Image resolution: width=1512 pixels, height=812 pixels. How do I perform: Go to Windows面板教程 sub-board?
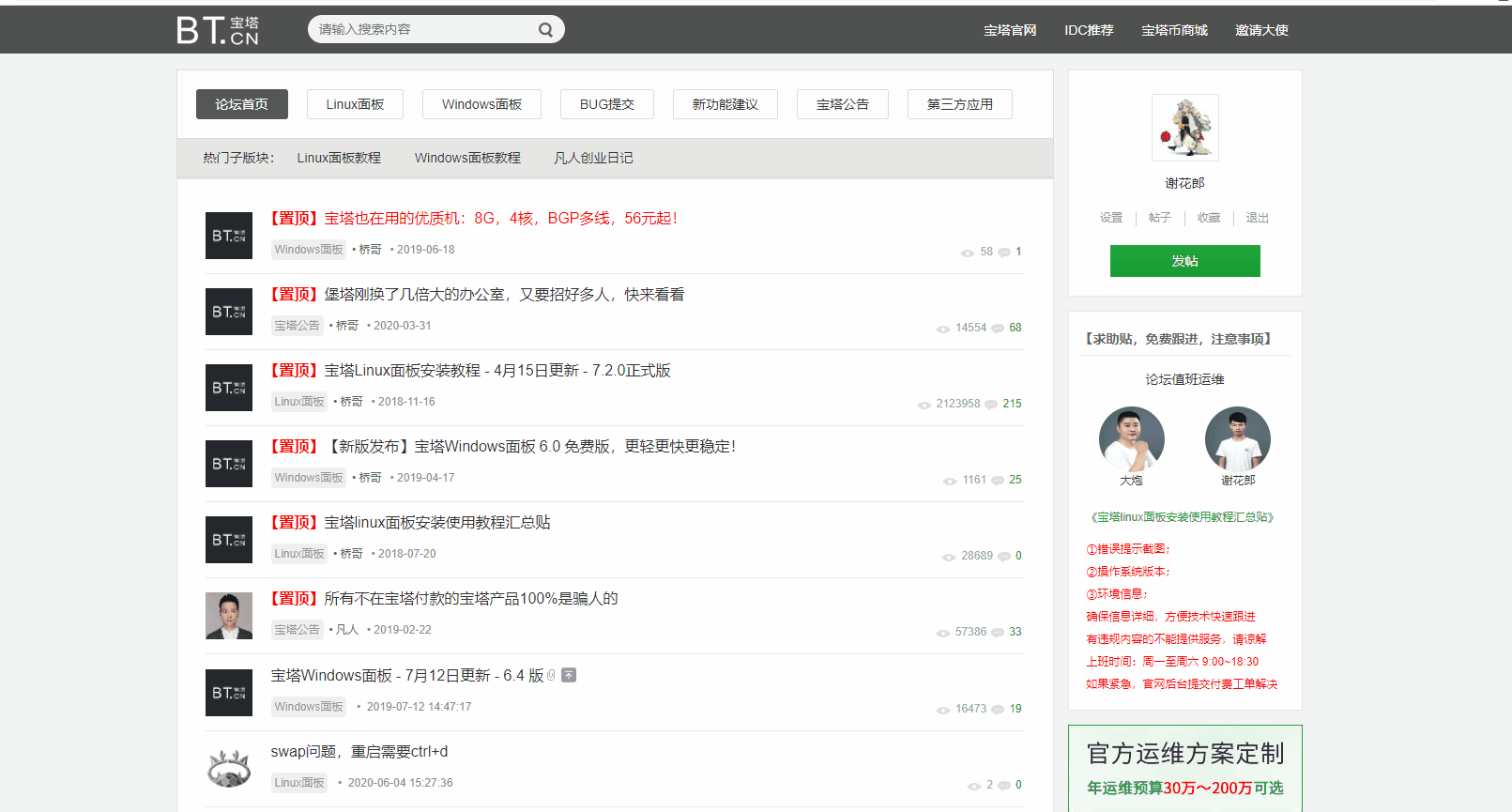pos(467,158)
